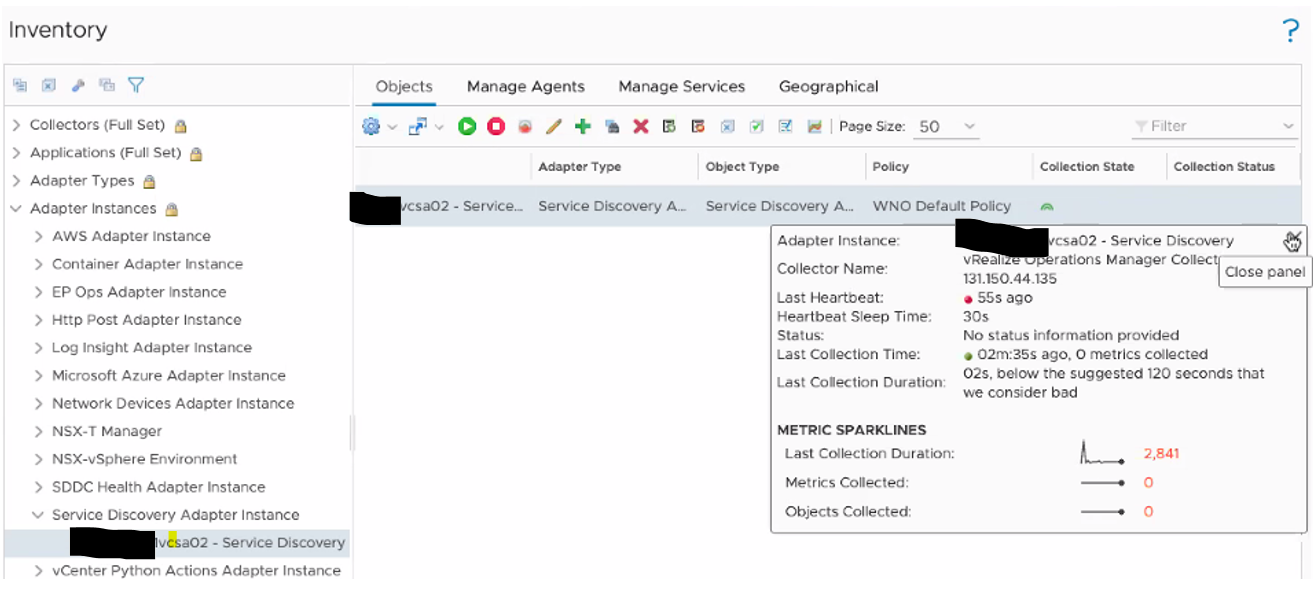Collapse the Adapter Instances tree node

(16, 208)
